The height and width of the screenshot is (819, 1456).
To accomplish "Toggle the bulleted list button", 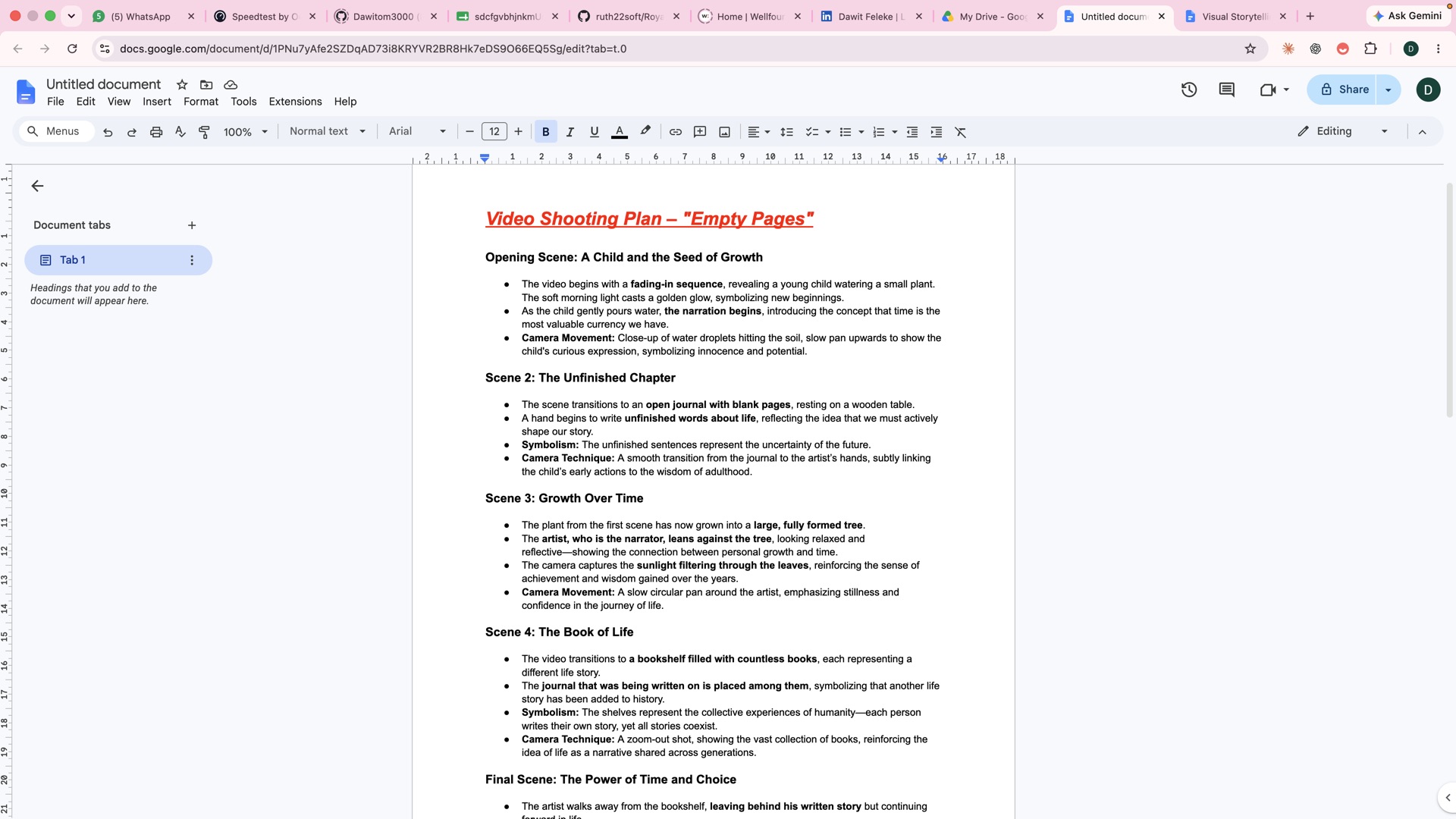I will (x=846, y=132).
